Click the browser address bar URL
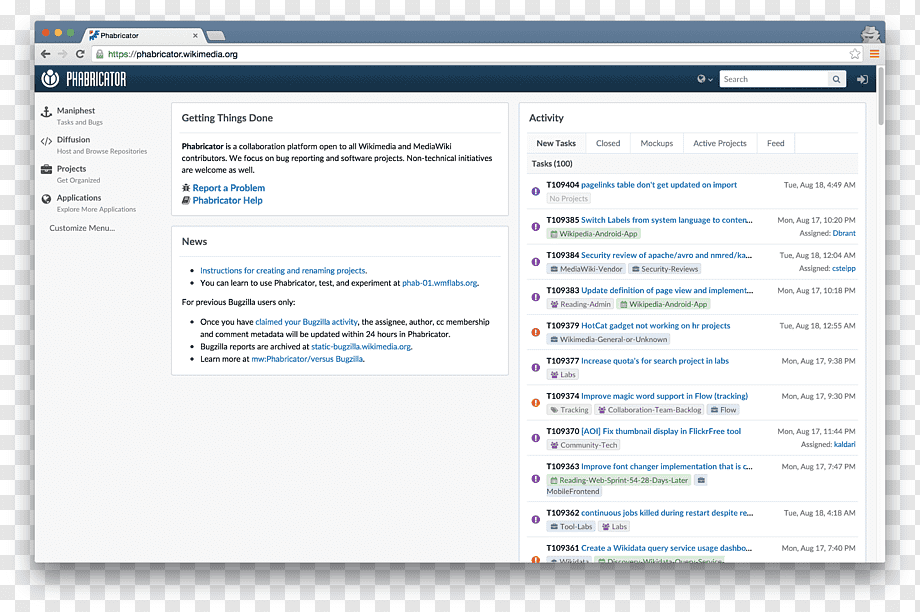Viewport: 920px width, 612px height. click(172, 54)
